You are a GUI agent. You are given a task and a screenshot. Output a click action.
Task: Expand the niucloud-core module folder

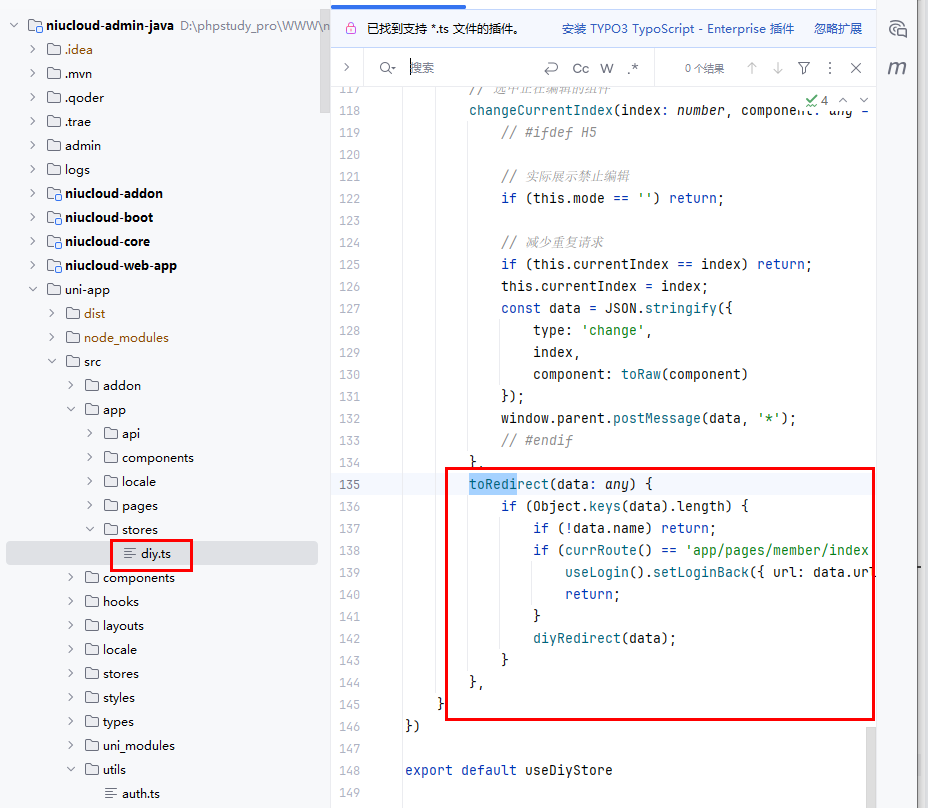[x=33, y=241]
